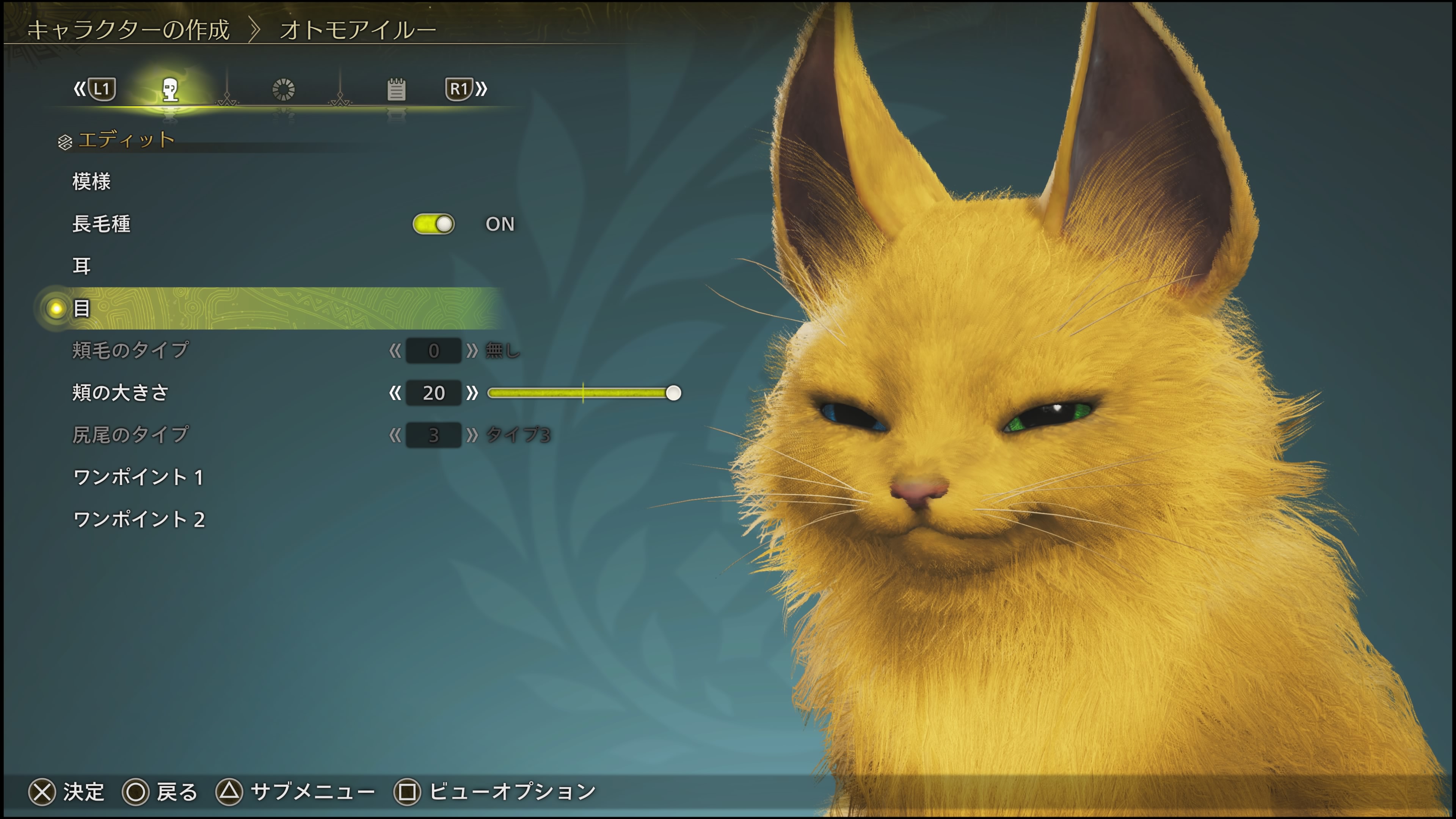Click the triangle サブメニュー button icon

[x=229, y=792]
